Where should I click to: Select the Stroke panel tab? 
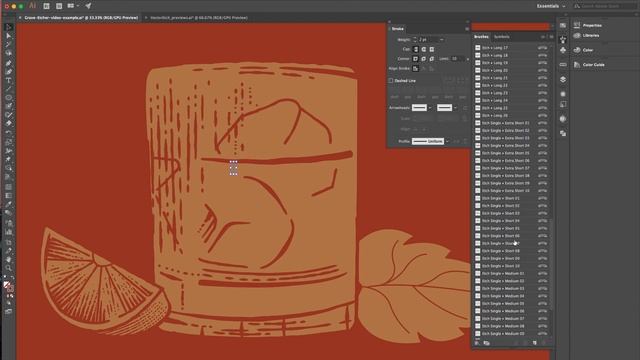[x=397, y=29]
